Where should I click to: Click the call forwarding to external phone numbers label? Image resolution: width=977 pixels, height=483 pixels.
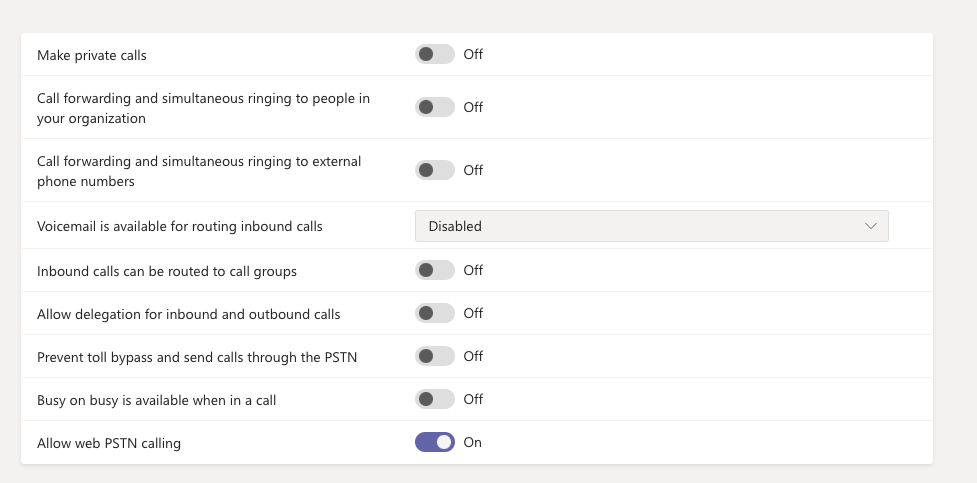(x=199, y=171)
